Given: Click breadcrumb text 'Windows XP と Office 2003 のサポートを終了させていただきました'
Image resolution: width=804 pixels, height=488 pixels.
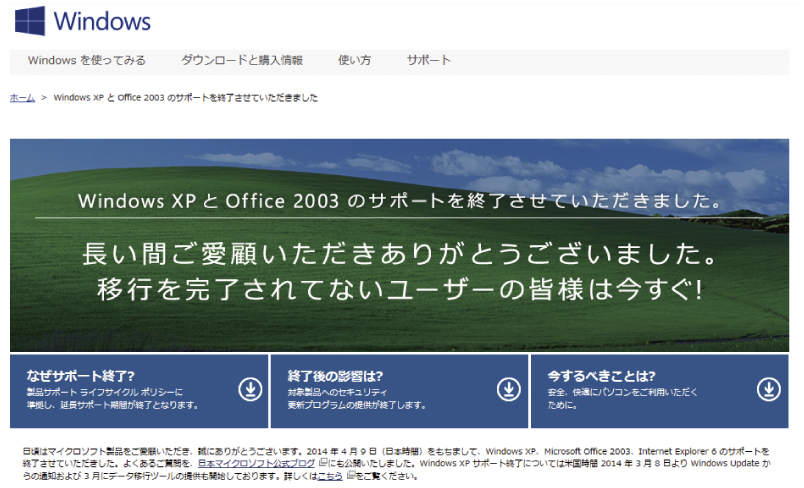Looking at the screenshot, I should [186, 97].
